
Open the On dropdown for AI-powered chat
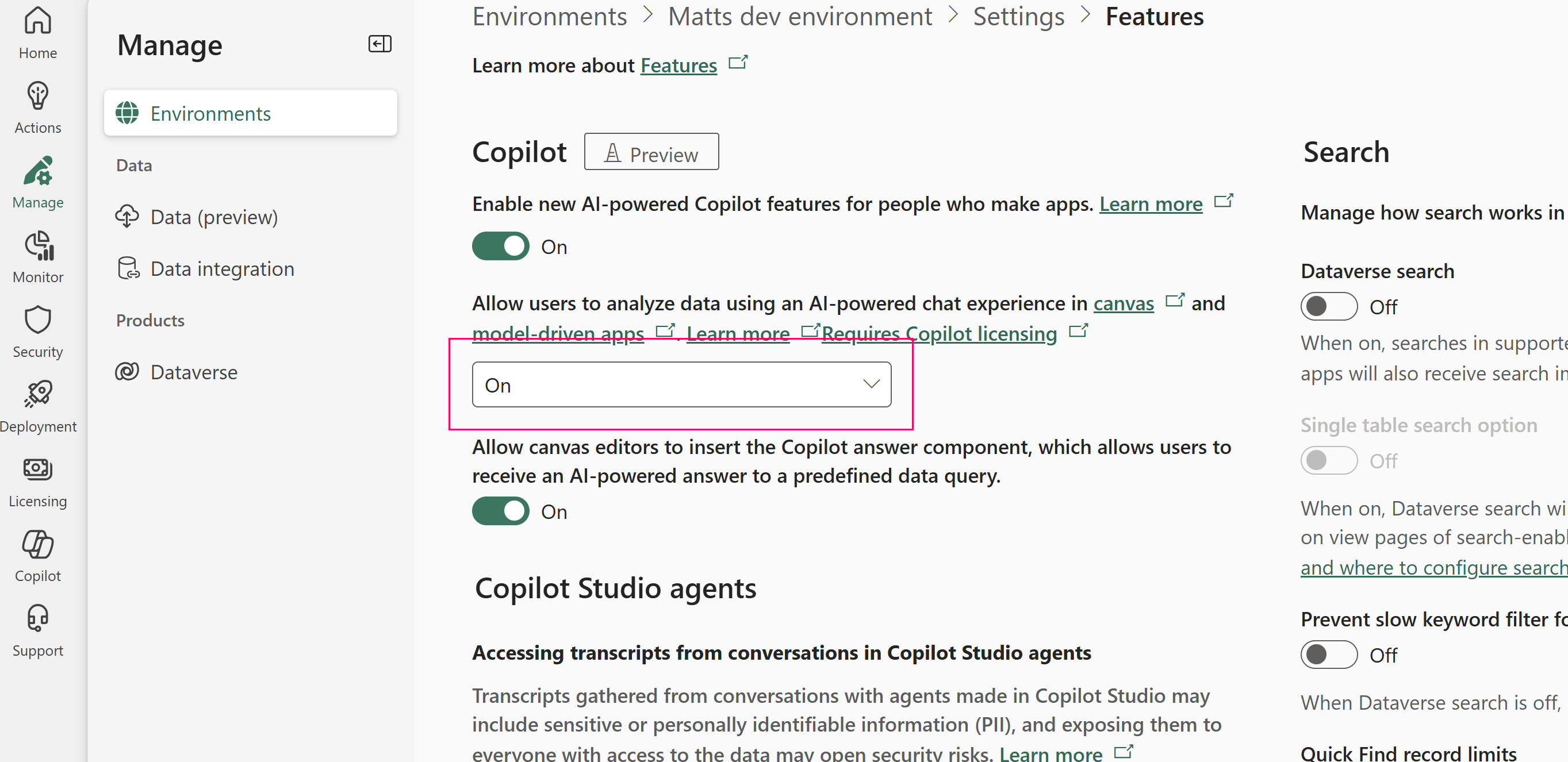[681, 384]
